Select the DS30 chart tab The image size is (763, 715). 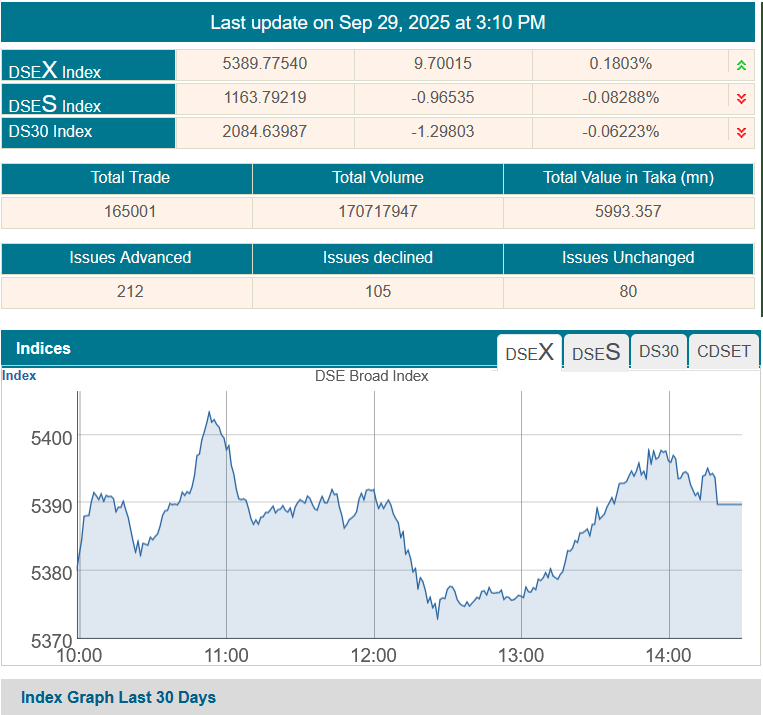pos(658,352)
